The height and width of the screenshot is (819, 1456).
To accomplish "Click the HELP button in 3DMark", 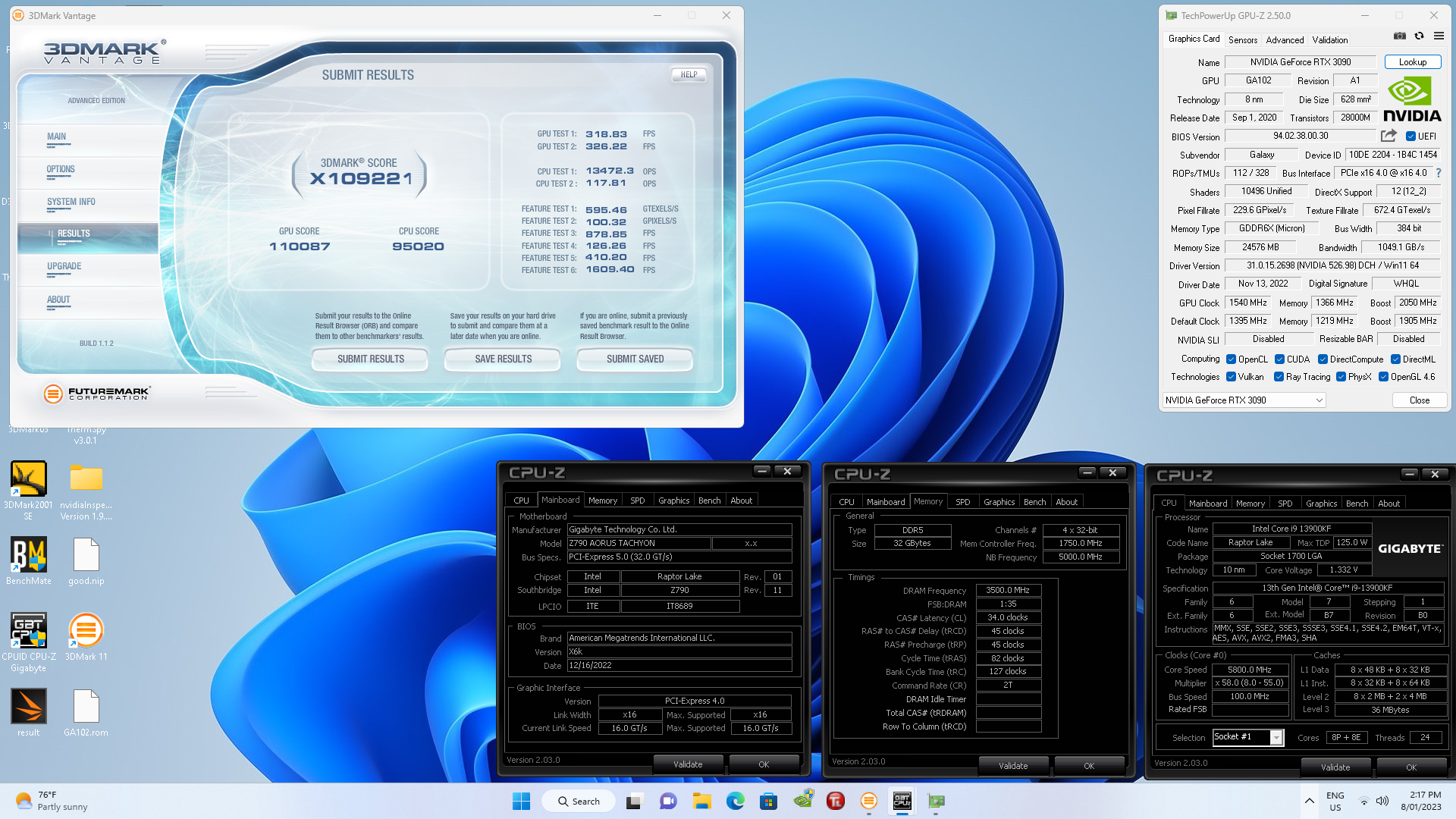I will [689, 74].
